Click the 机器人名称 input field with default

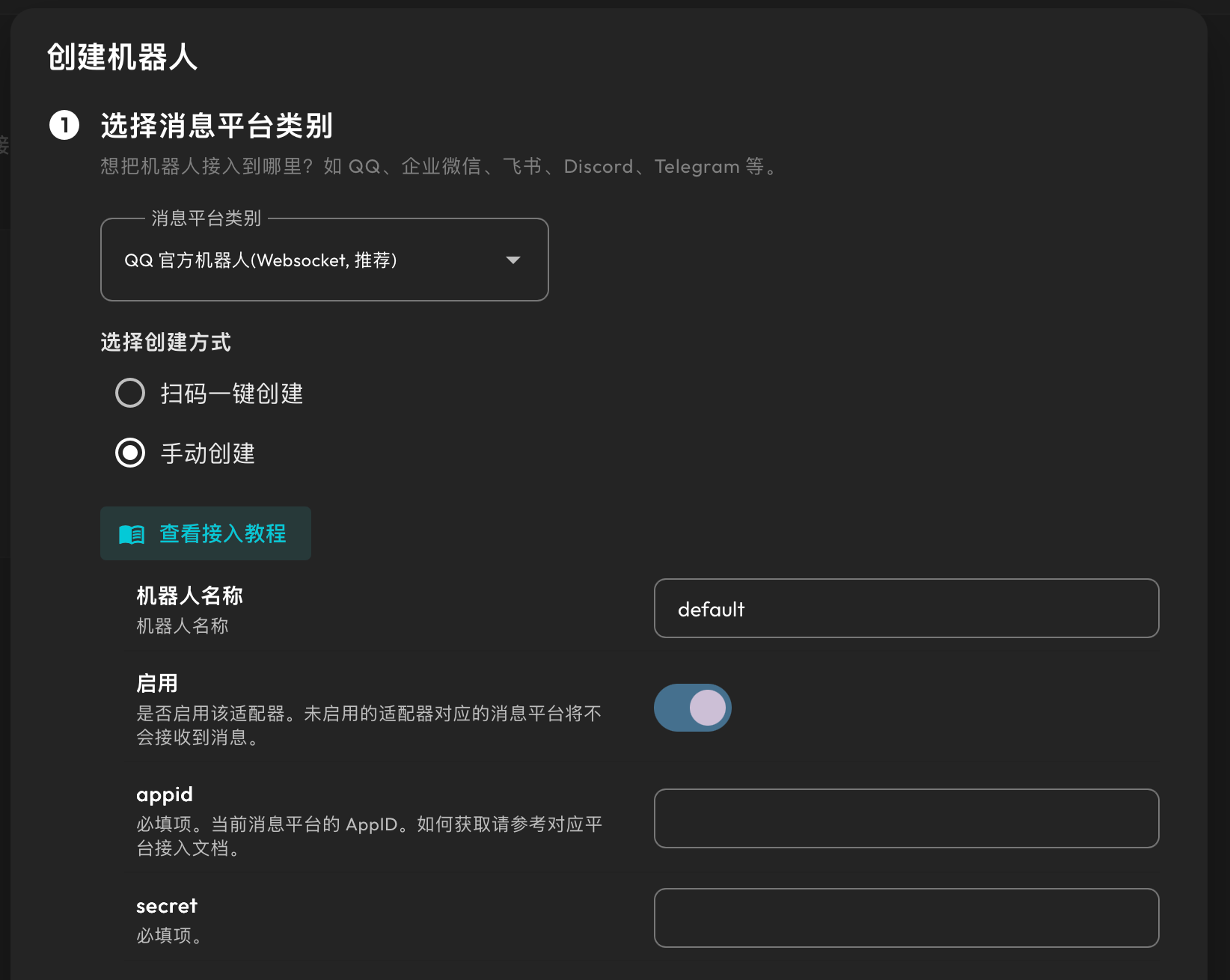[906, 608]
